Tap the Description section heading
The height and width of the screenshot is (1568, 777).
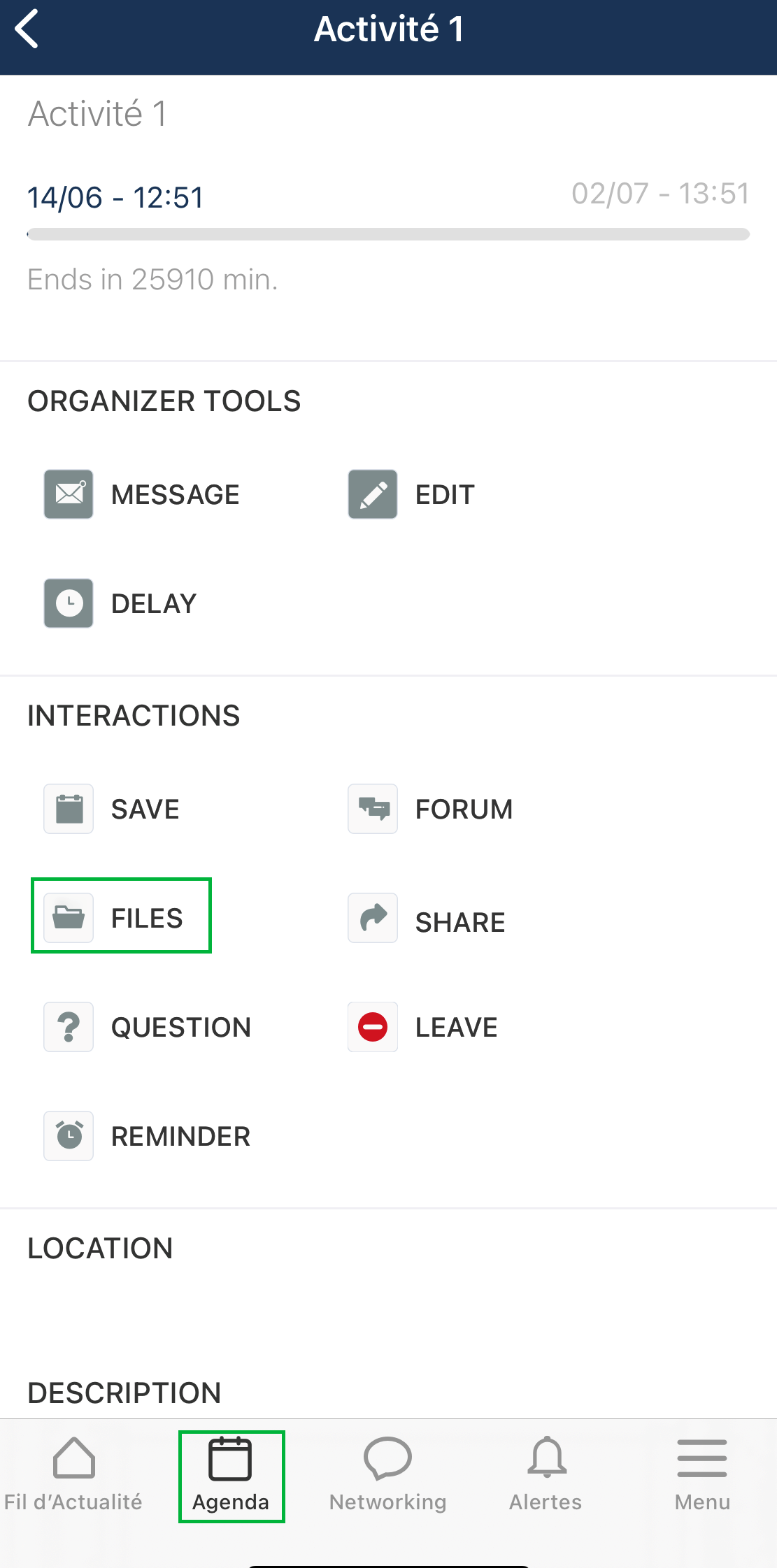[x=124, y=1393]
